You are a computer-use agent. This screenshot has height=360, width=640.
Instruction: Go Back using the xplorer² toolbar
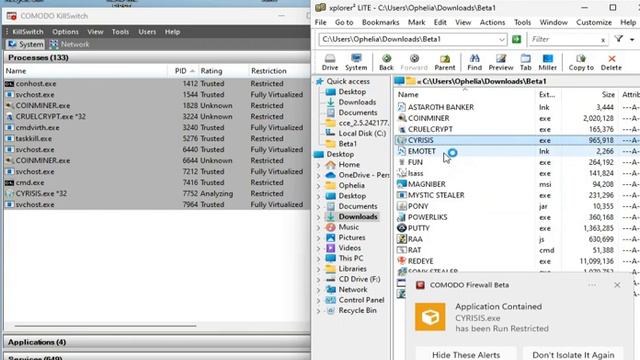point(386,62)
